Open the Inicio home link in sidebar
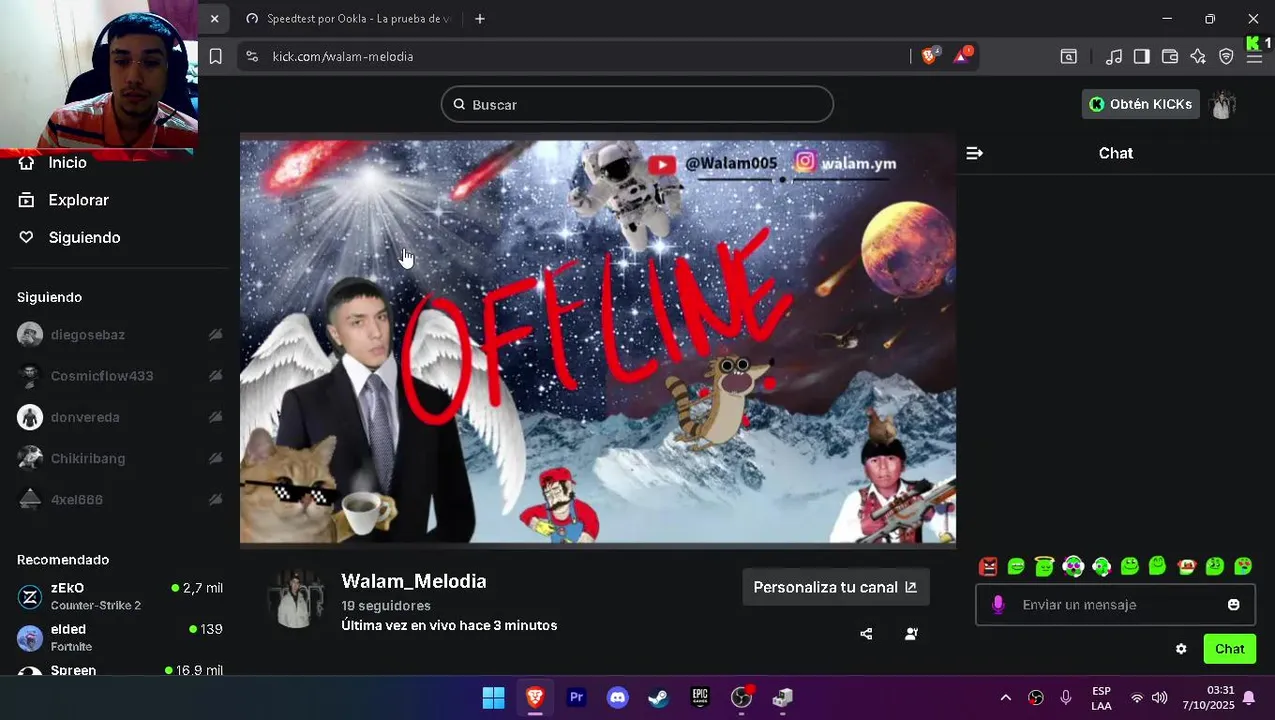 (x=52, y=163)
